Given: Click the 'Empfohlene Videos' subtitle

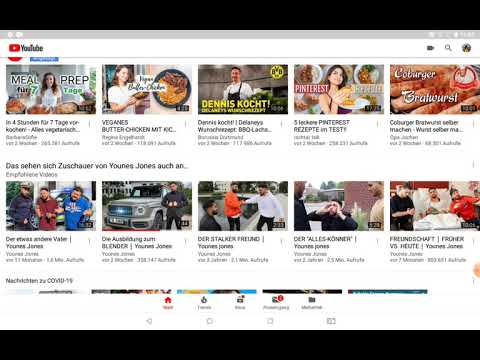Looking at the screenshot, I should [32, 175].
